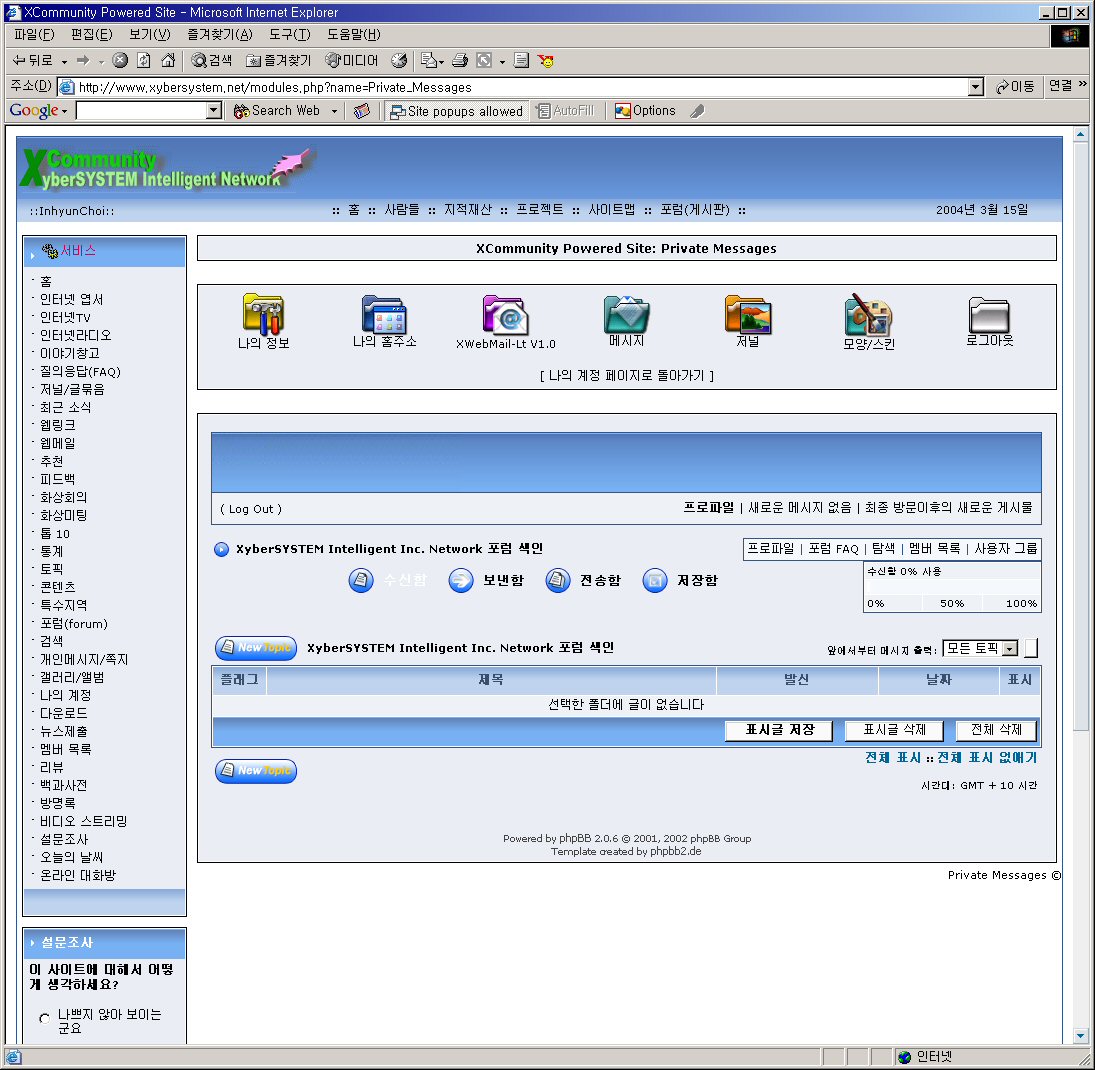This screenshot has height=1070, width=1095.
Task: Open the 나의 홈주소 icon
Action: click(384, 314)
